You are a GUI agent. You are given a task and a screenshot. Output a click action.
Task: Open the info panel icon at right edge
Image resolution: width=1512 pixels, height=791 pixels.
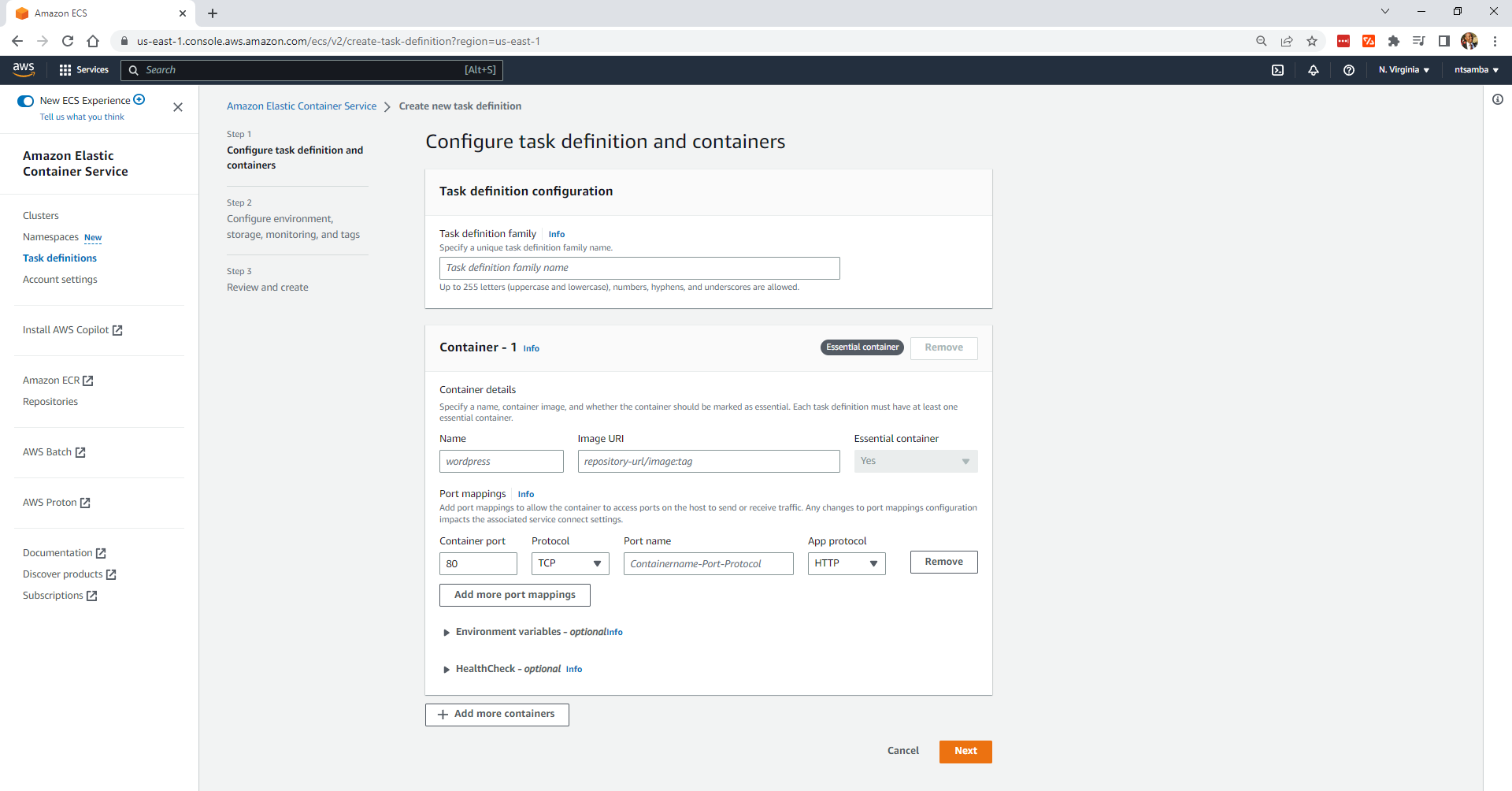[x=1498, y=99]
